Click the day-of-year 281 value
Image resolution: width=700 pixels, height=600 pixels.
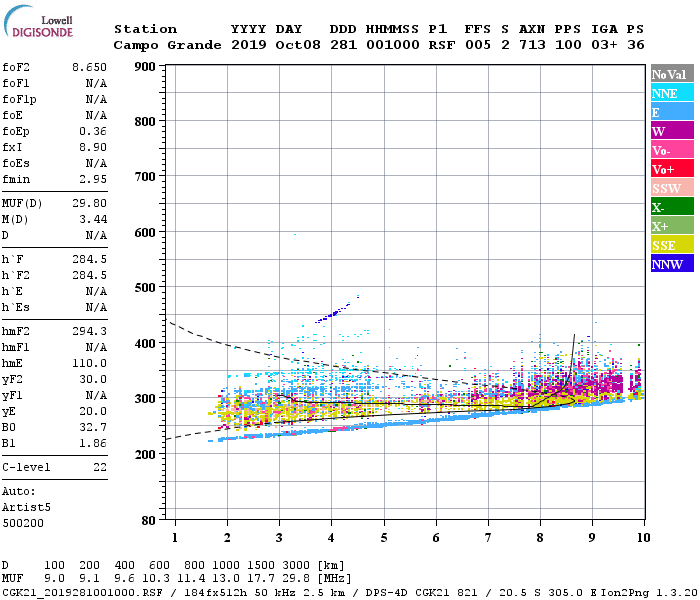click(343, 45)
